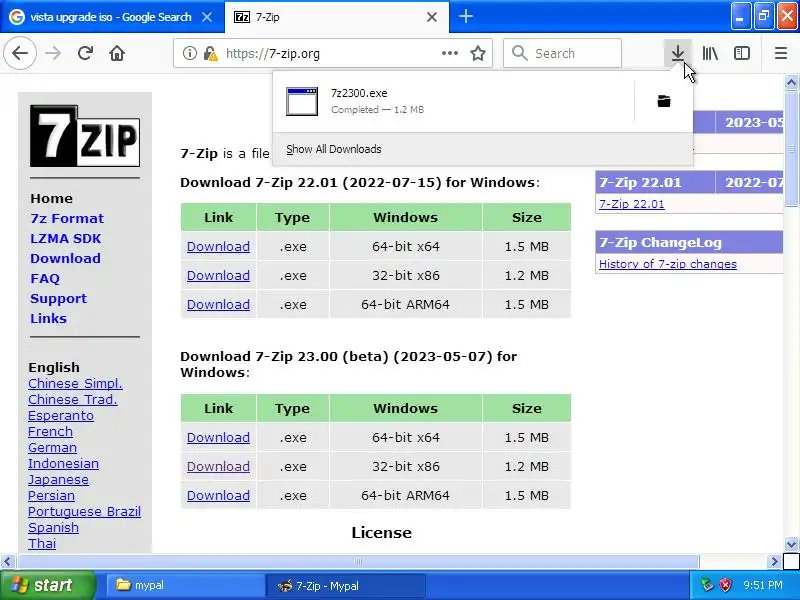The height and width of the screenshot is (600, 800).
Task: Click the vertical scrollbar down arrow
Action: tap(791, 544)
